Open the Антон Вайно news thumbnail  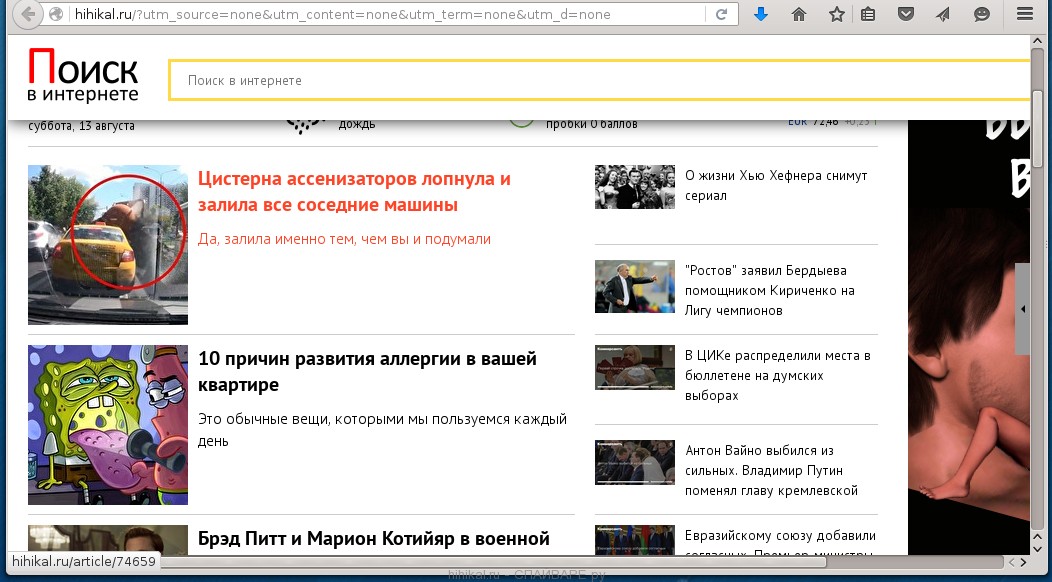pyautogui.click(x=635, y=463)
